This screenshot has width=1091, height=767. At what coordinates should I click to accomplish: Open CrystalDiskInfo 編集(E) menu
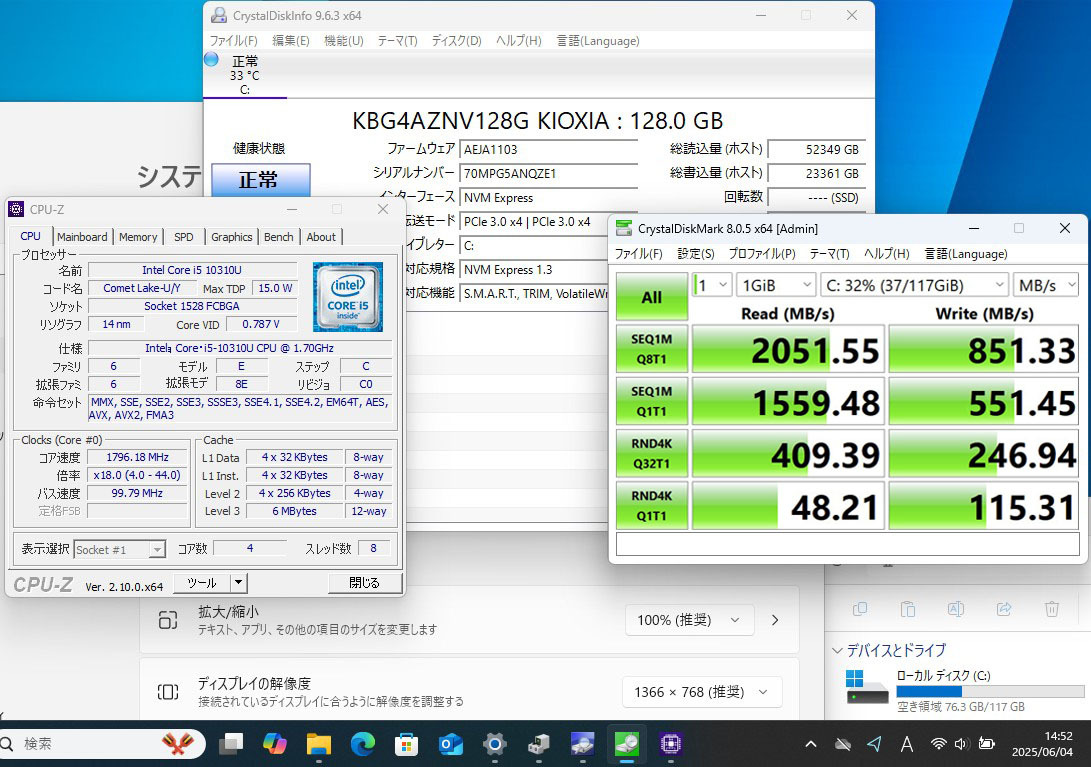coord(291,40)
